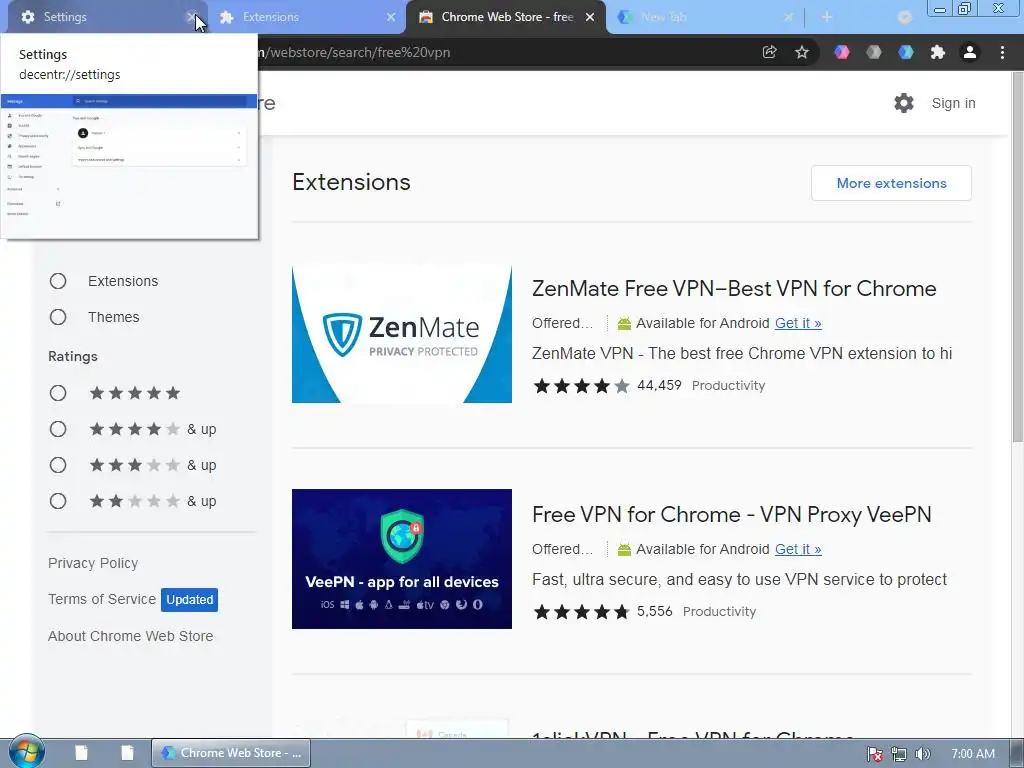Click the 7:00 AM taskbar clock
Image resolution: width=1024 pixels, height=768 pixels.
tap(973, 754)
